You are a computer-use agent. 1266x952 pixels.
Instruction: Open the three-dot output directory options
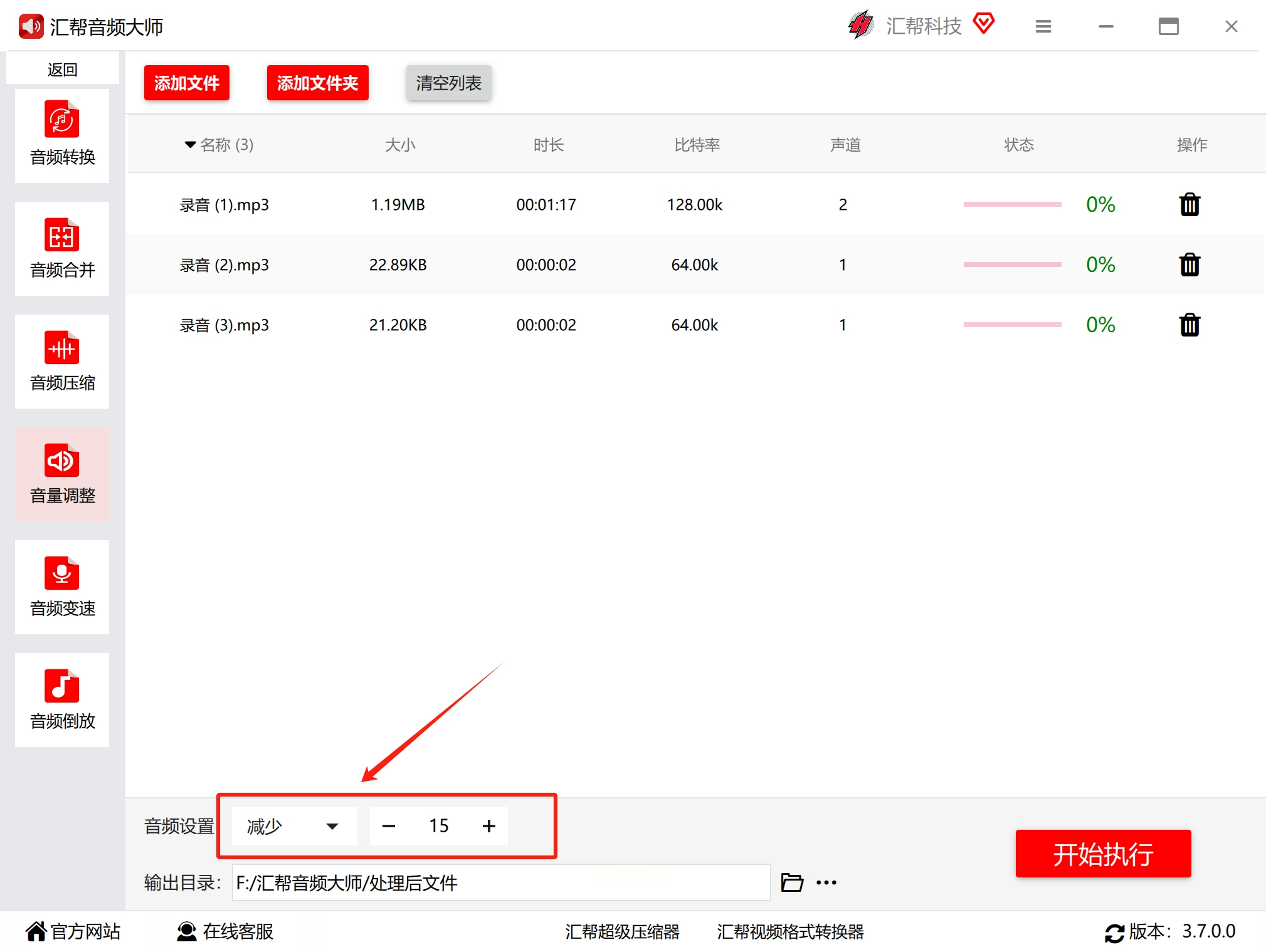[x=826, y=882]
